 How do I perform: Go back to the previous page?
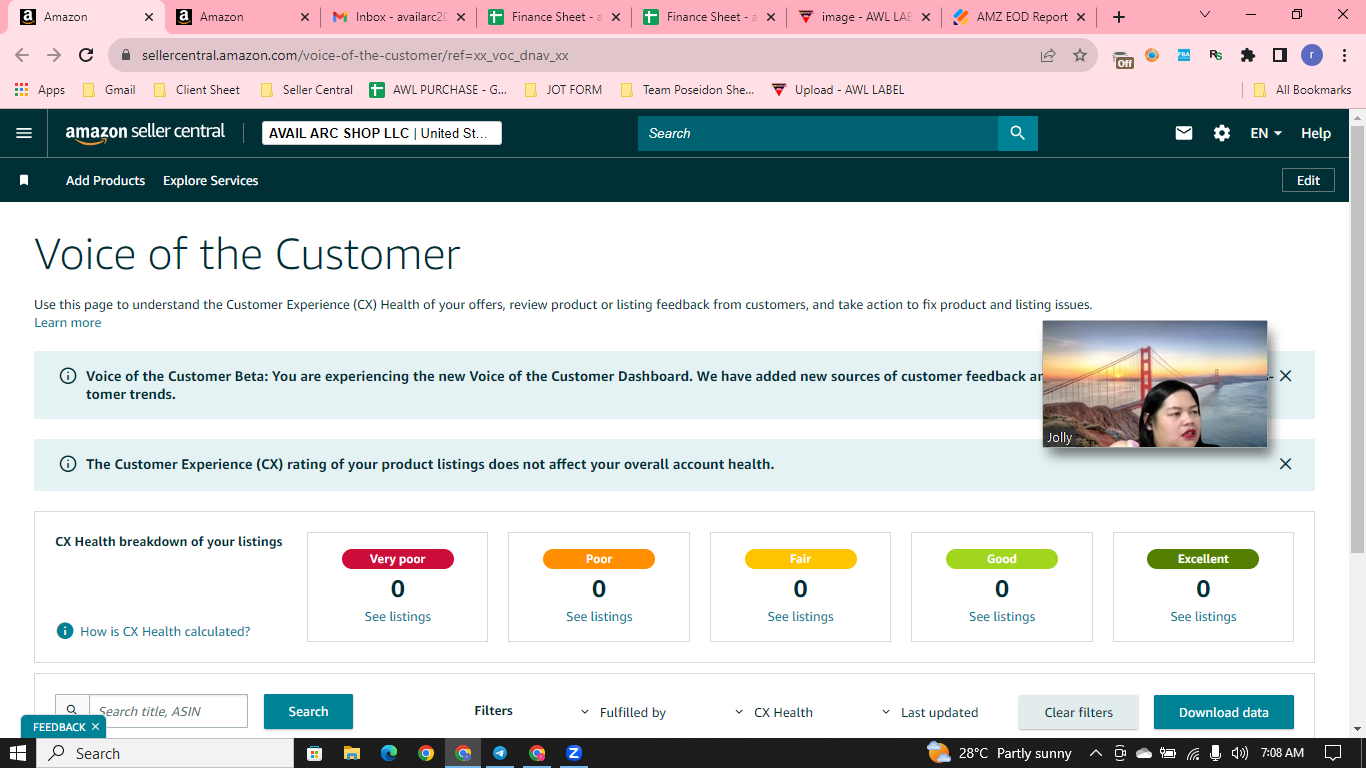coord(22,56)
